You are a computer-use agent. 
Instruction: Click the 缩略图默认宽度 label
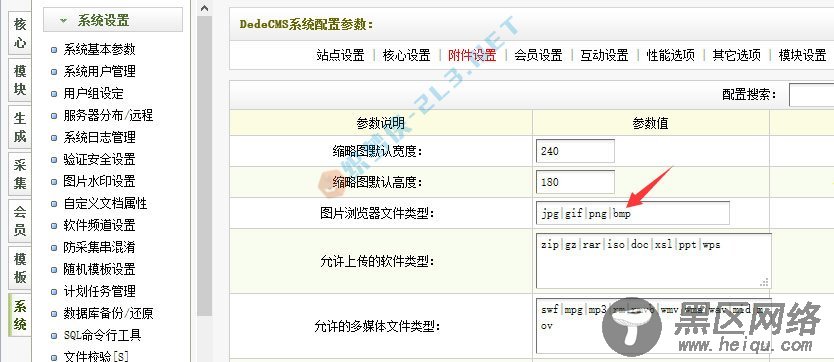377,151
